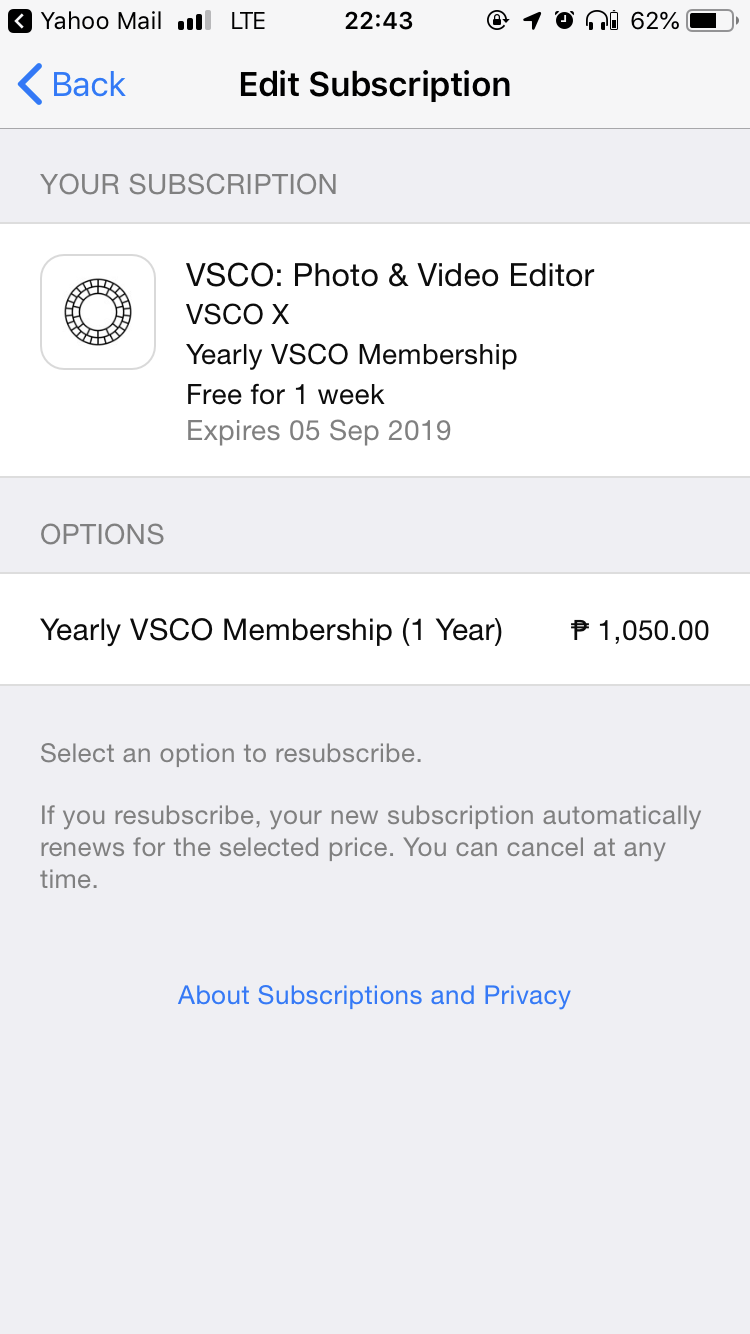Tap the cellular signal bars icon
Screen dimensions: 750x1334
[195, 21]
